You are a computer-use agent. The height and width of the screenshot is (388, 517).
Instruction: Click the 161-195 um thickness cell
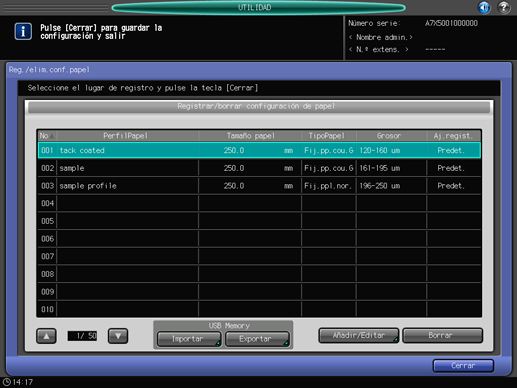pyautogui.click(x=392, y=168)
